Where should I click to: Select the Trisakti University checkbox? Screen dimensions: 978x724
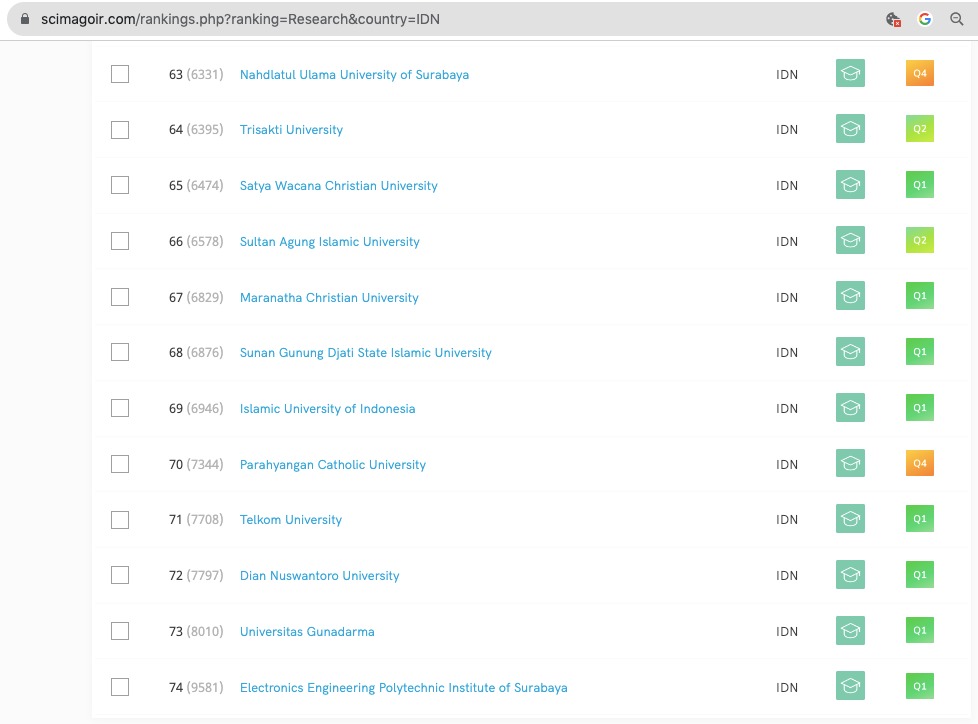coord(120,130)
